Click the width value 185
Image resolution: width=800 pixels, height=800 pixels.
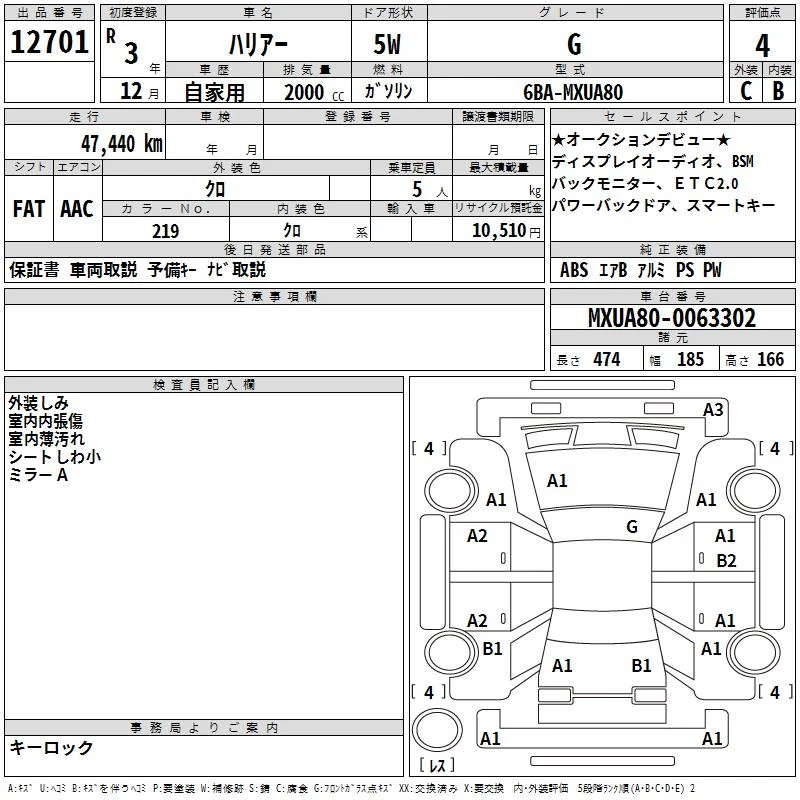pos(690,359)
